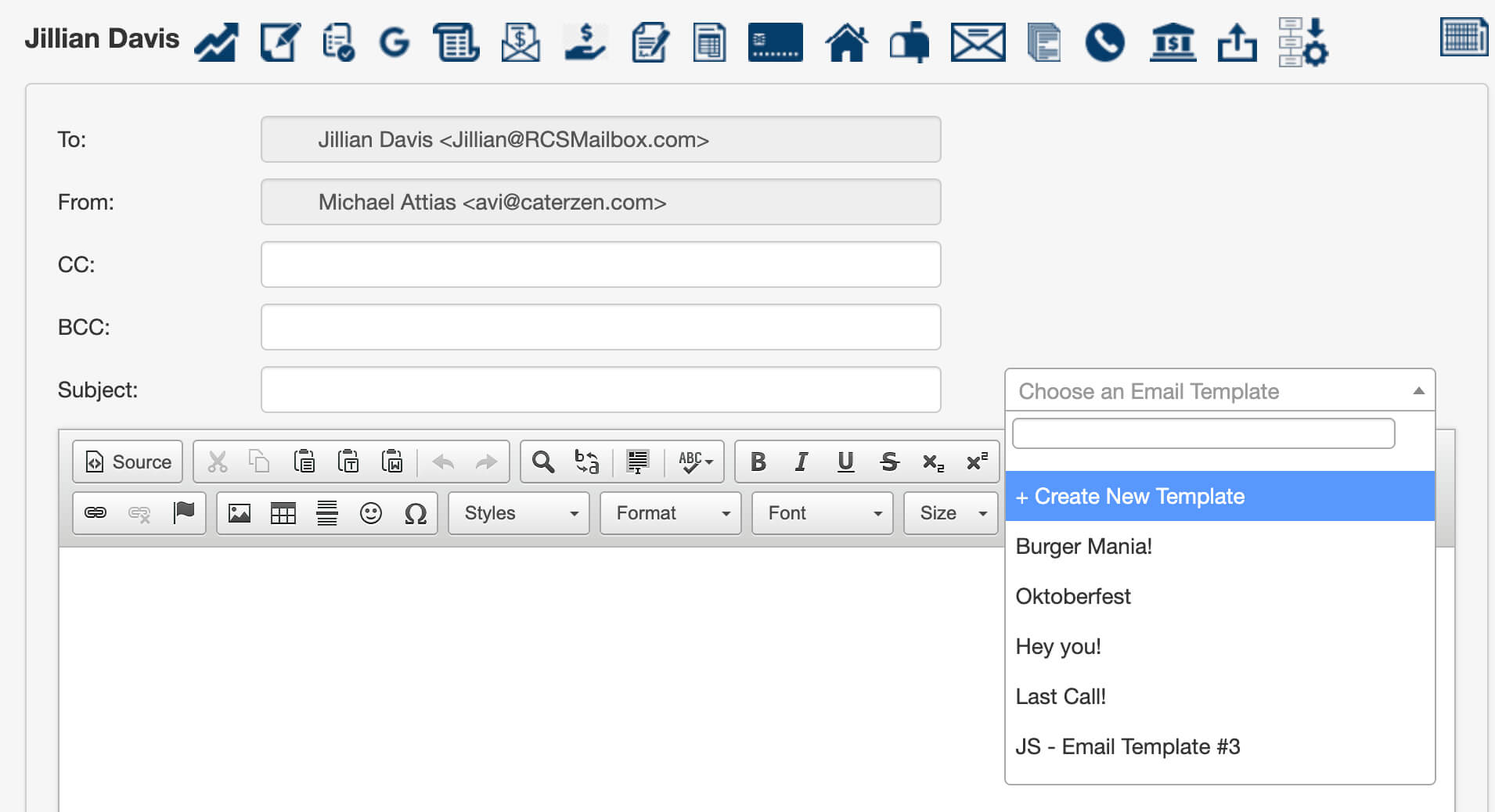Open the Styles dropdown
Screen dimensions: 1495x812
pyautogui.click(x=518, y=513)
